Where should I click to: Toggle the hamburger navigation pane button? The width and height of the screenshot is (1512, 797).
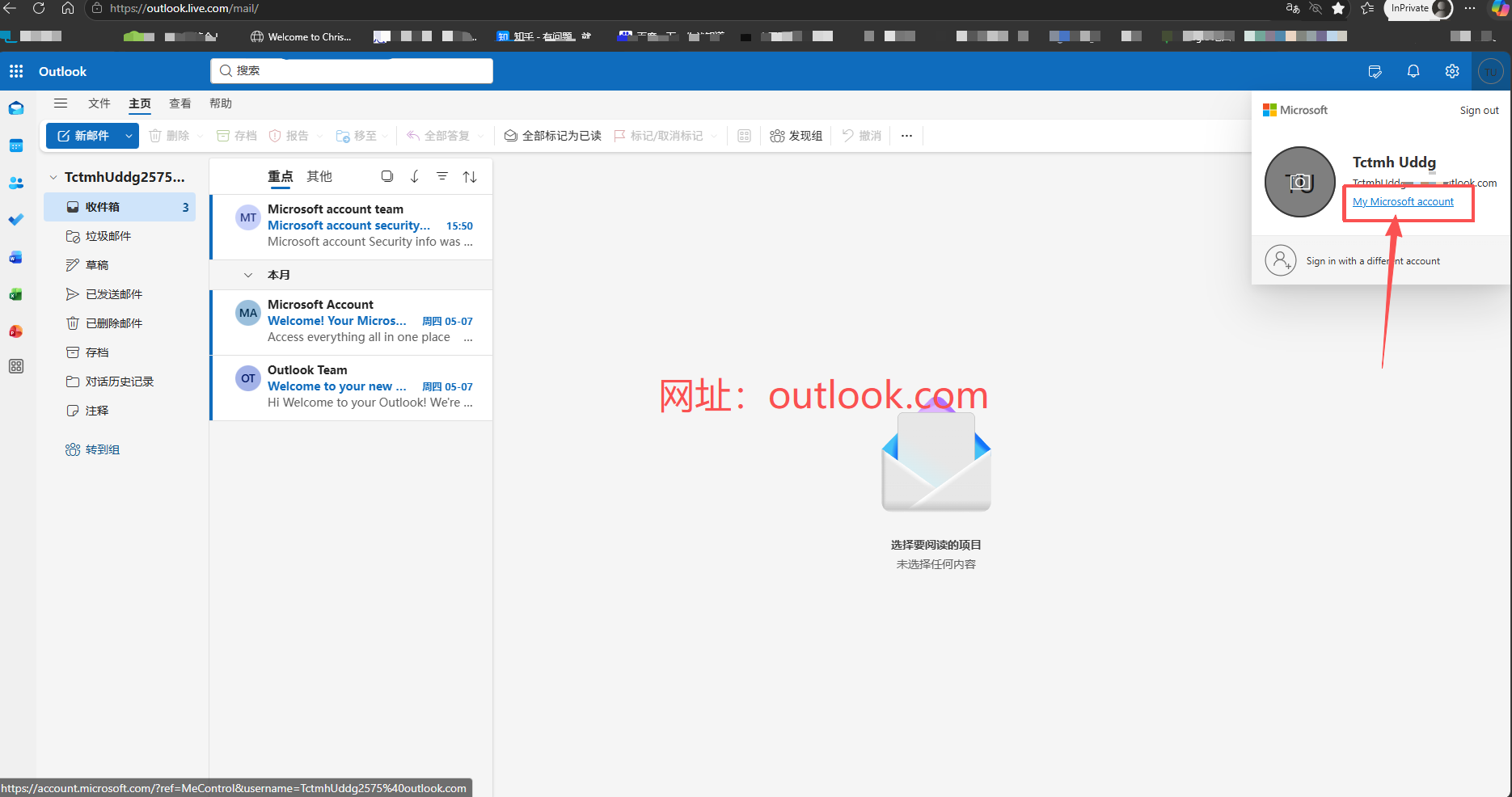(x=61, y=103)
